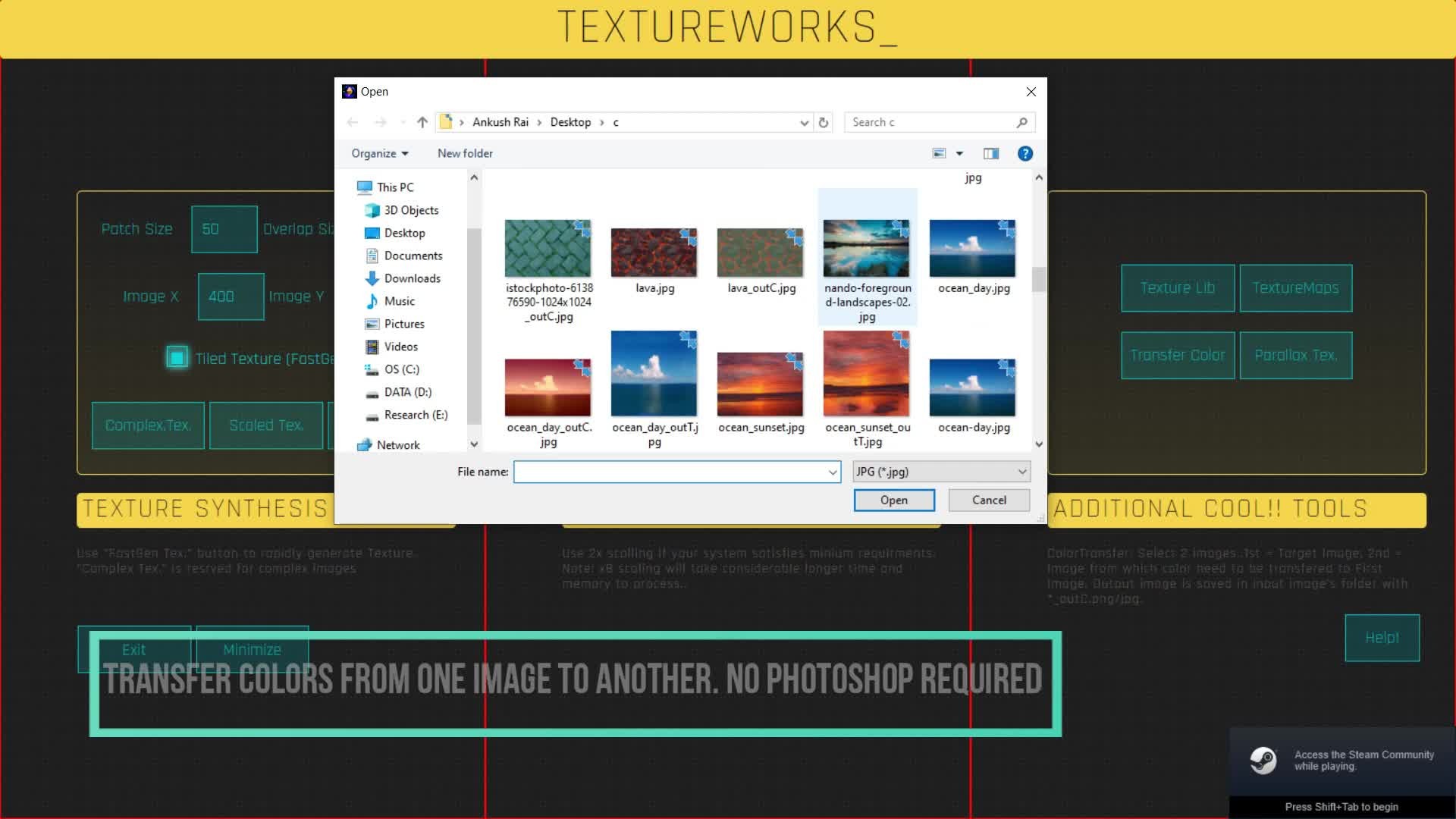Open the 3D Objects folder
The height and width of the screenshot is (819, 1456).
click(x=410, y=210)
